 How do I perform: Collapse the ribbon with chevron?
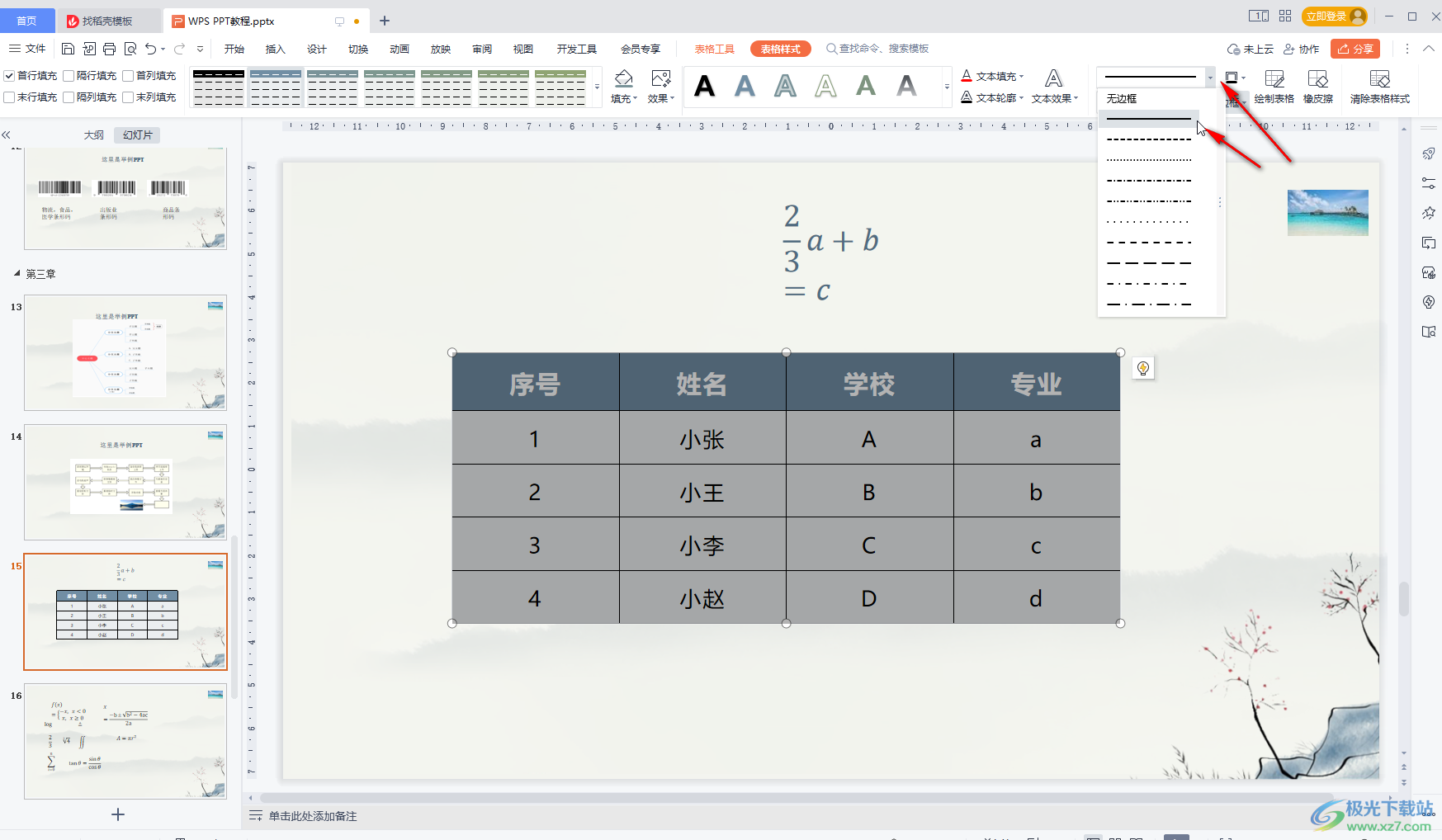1428,49
